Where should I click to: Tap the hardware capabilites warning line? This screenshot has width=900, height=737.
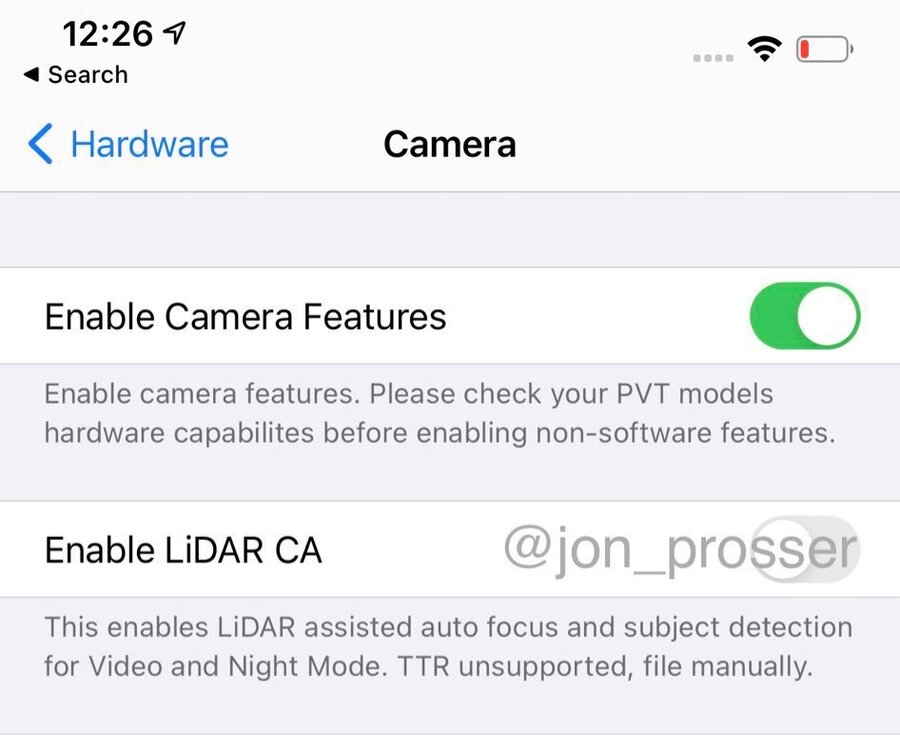[440, 433]
